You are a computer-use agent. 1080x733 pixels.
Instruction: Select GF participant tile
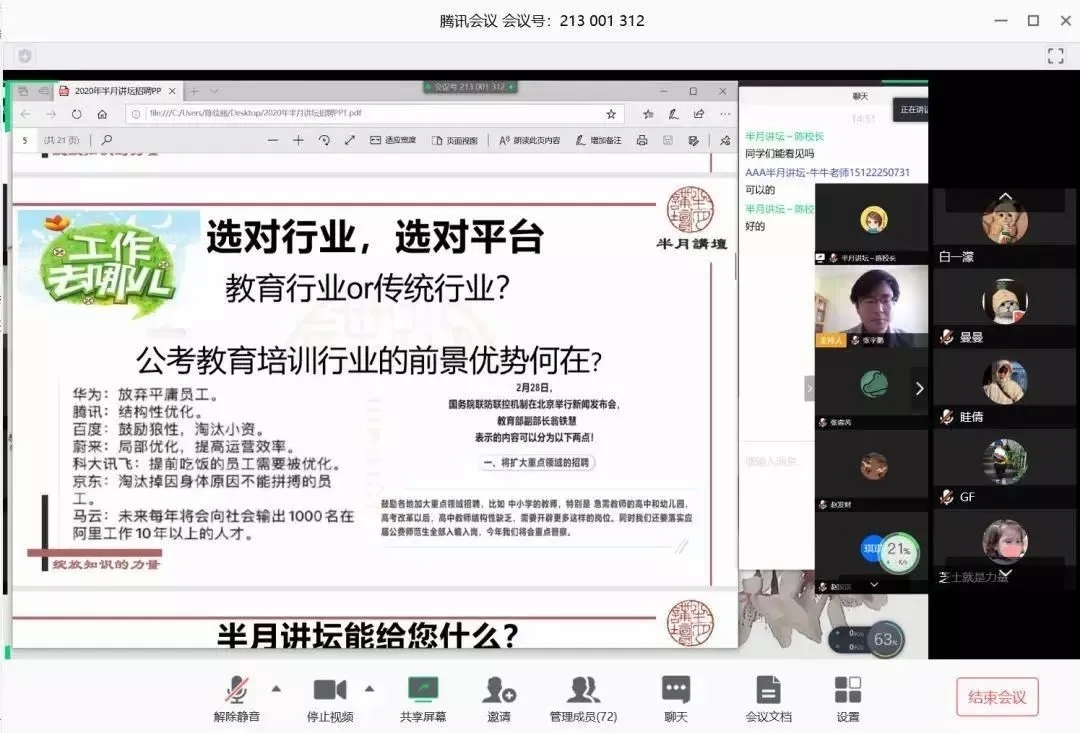point(1006,467)
